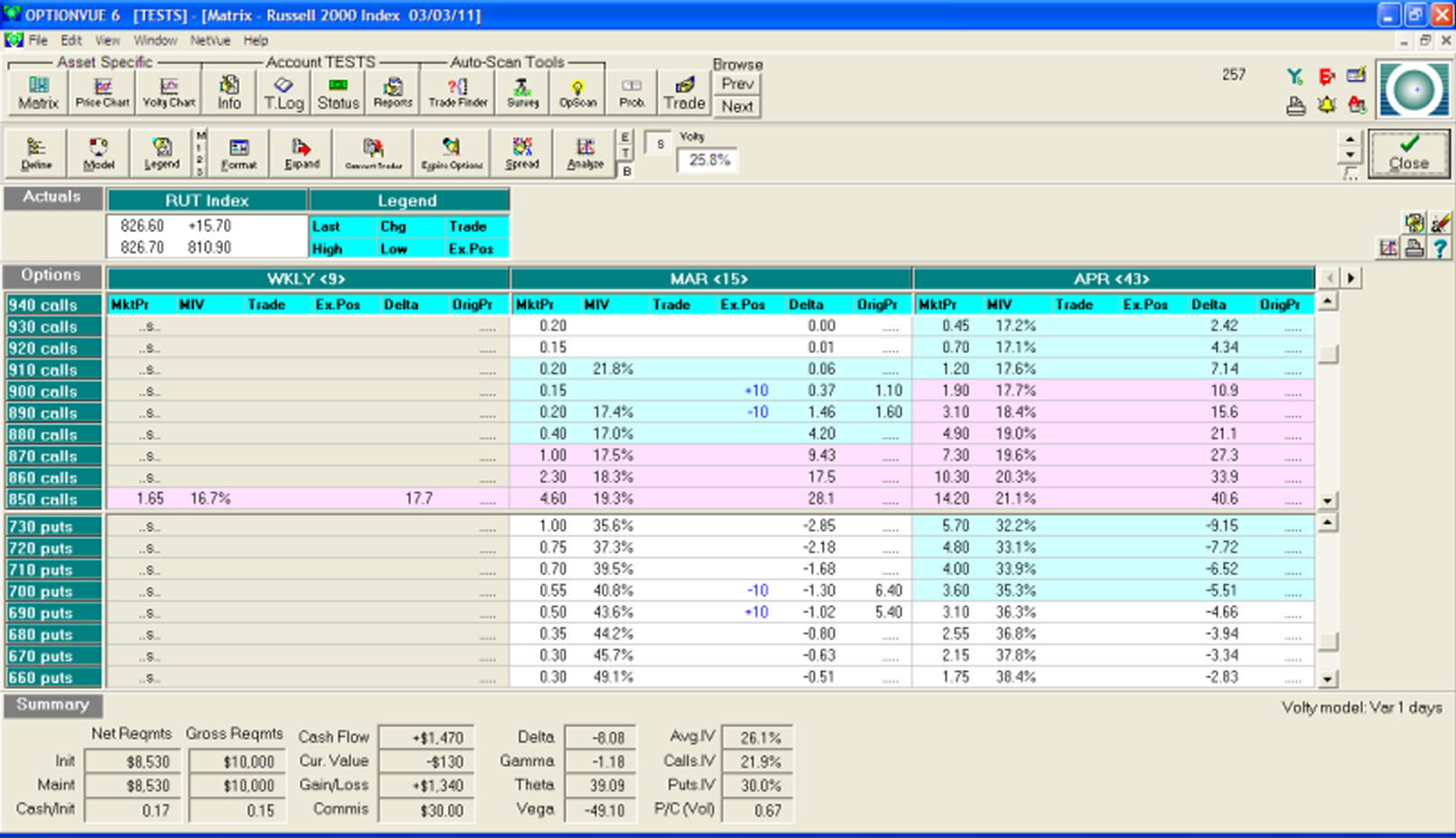
Task: Toggle the M123 column strip
Action: pyautogui.click(x=201, y=154)
